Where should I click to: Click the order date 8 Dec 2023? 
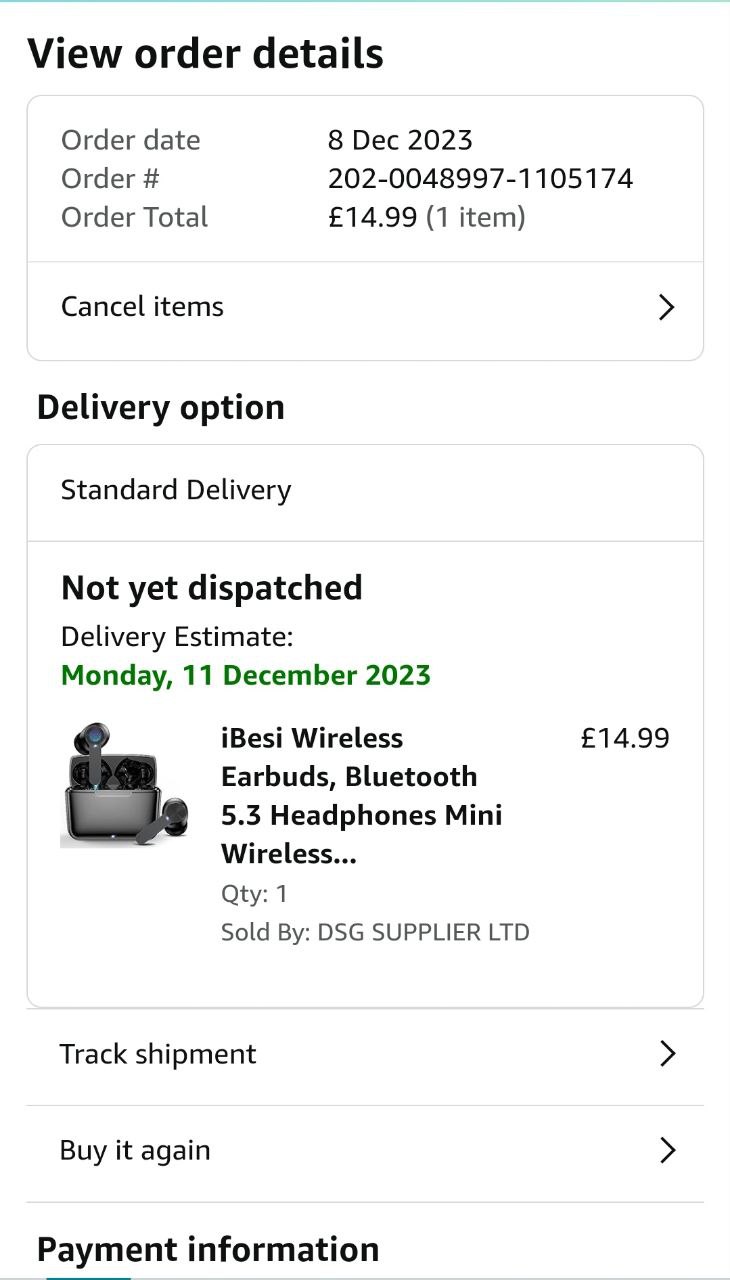pos(400,140)
